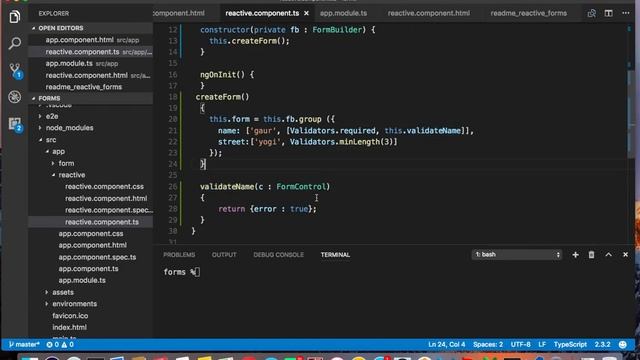
Task: Open app.component.css file
Action: 91,234
